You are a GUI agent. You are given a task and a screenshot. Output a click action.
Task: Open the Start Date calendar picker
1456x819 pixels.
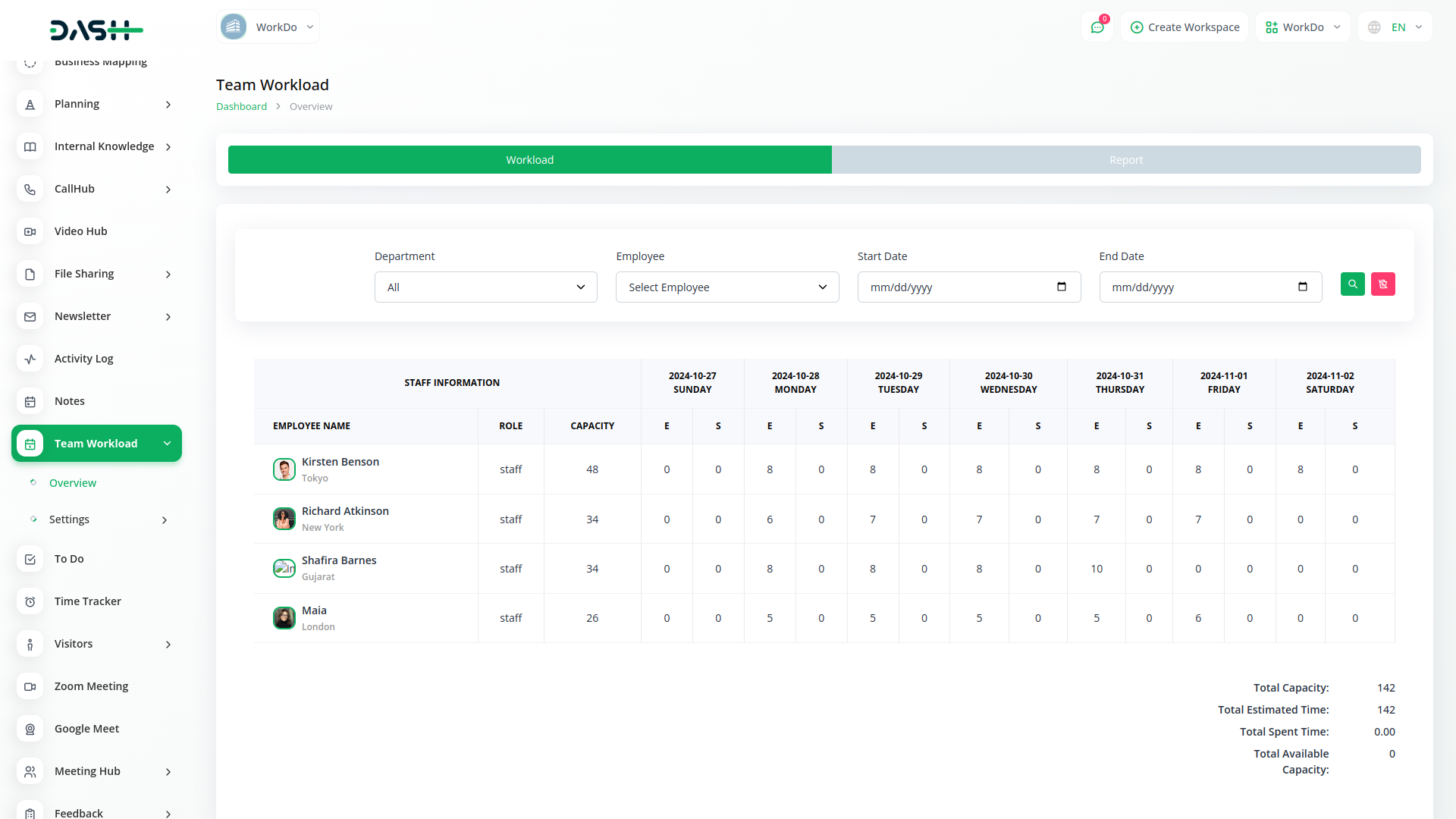[x=1061, y=287]
